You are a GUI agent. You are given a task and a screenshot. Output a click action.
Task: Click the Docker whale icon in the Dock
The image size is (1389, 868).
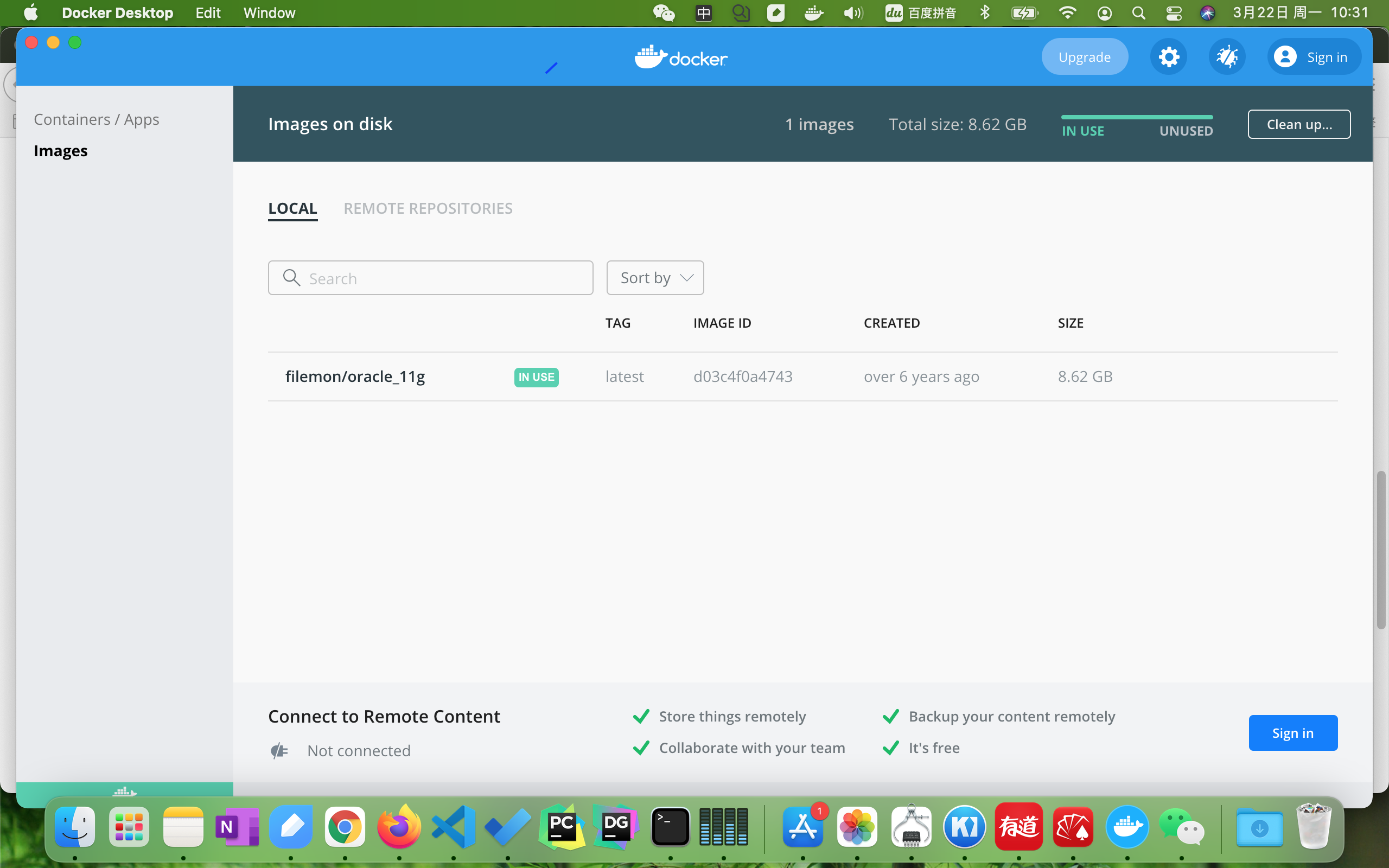(1127, 827)
